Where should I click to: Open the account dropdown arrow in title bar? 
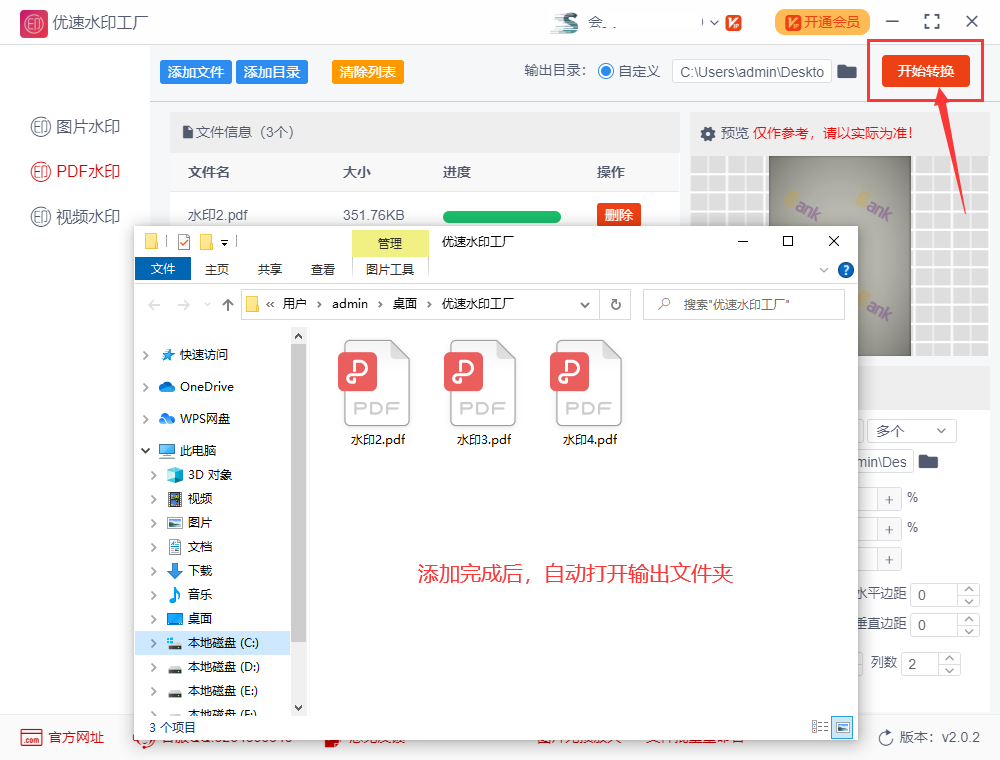tap(714, 23)
